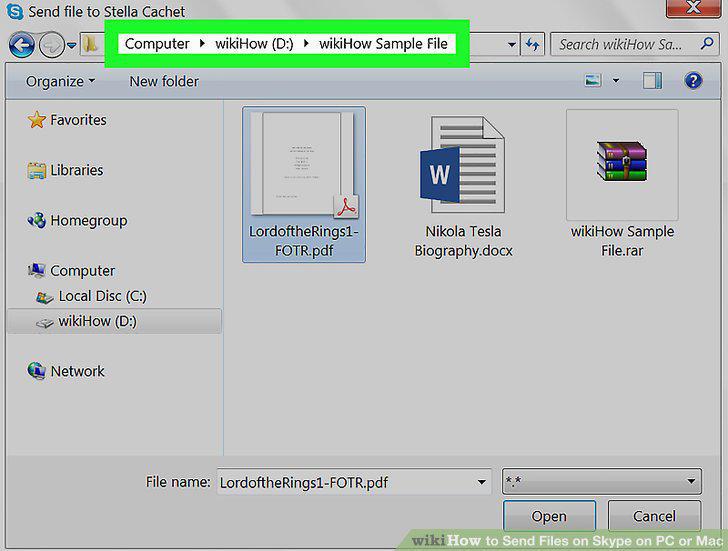Open the Organize menu
This screenshot has height=551, width=728.
(x=60, y=81)
